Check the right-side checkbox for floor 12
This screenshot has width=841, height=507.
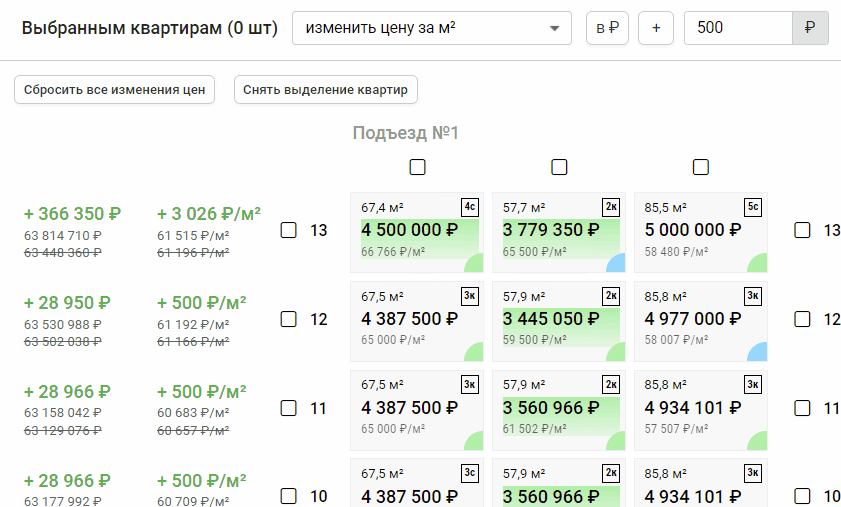[x=802, y=320]
